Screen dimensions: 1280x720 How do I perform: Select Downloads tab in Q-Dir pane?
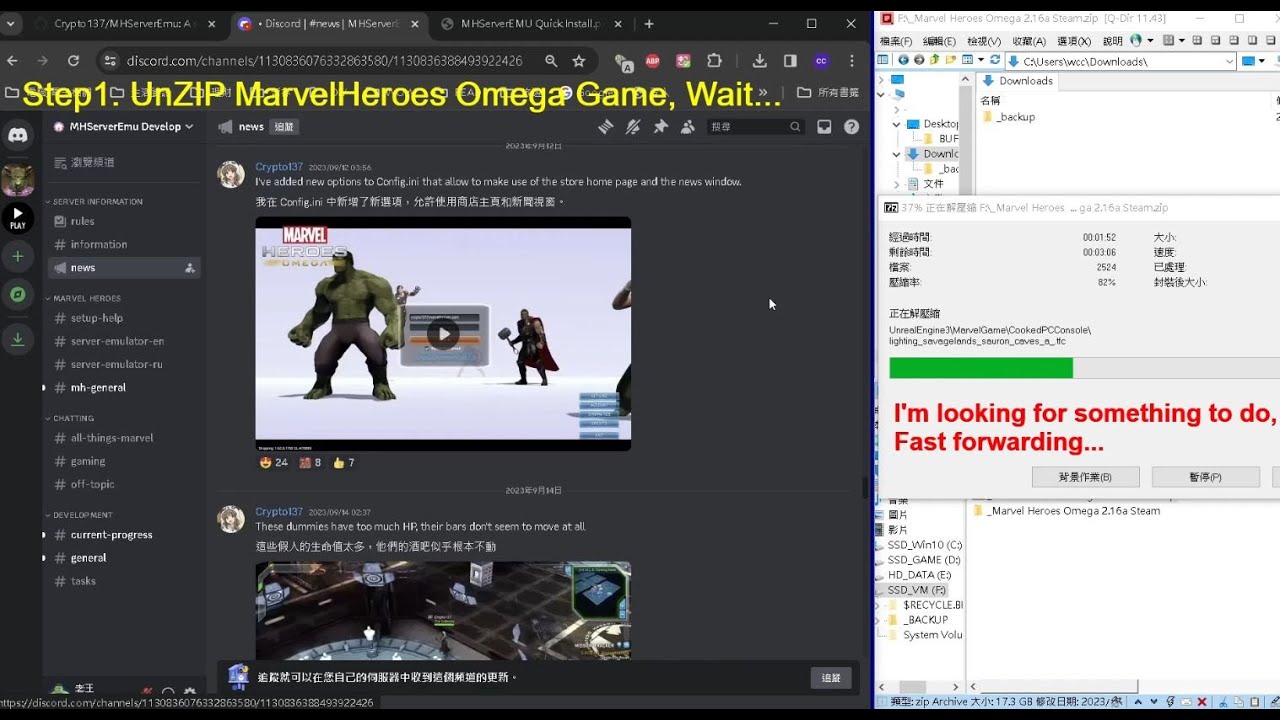pyautogui.click(x=1017, y=81)
